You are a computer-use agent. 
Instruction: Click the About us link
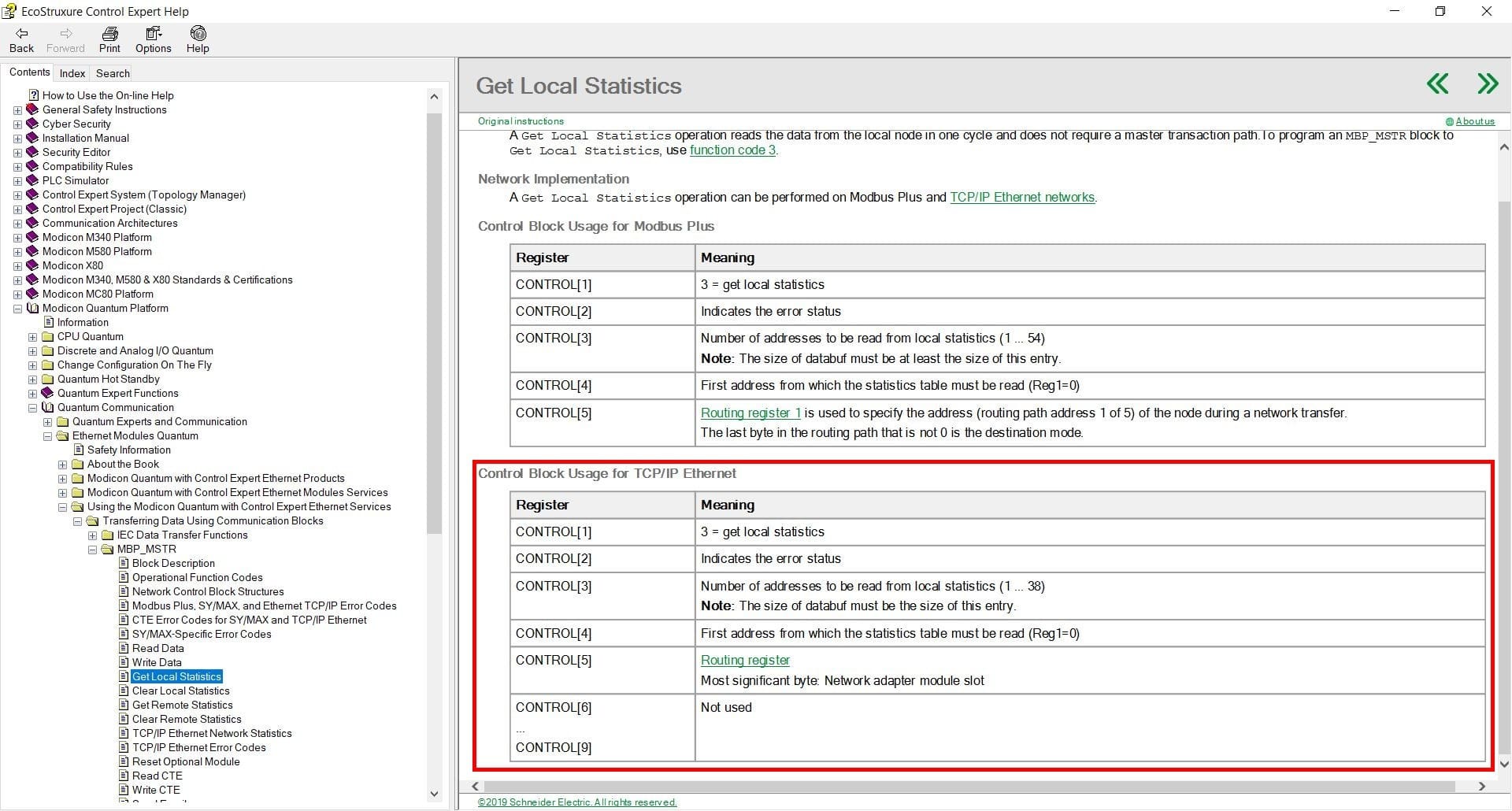[x=1475, y=121]
